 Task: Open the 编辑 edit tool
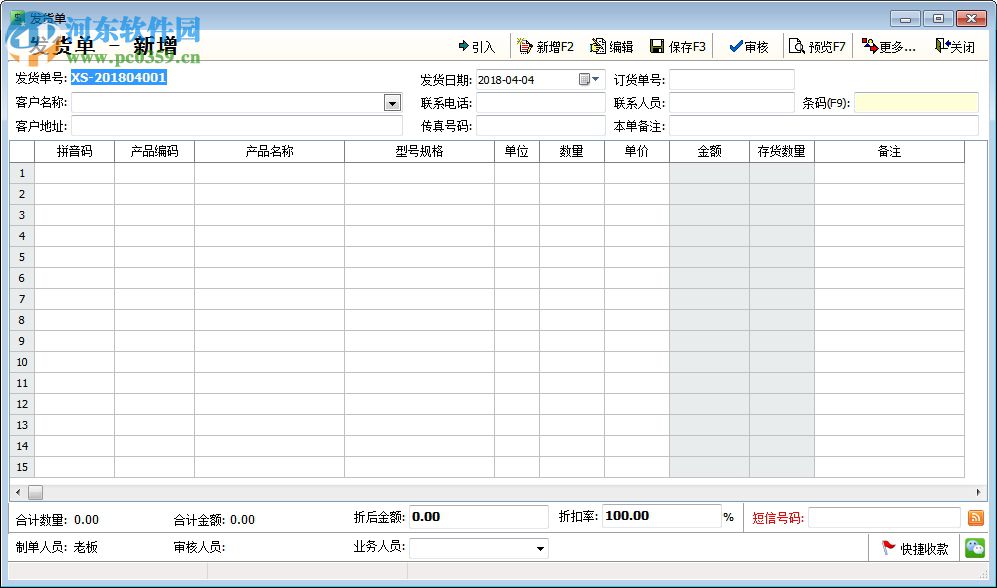pos(612,46)
